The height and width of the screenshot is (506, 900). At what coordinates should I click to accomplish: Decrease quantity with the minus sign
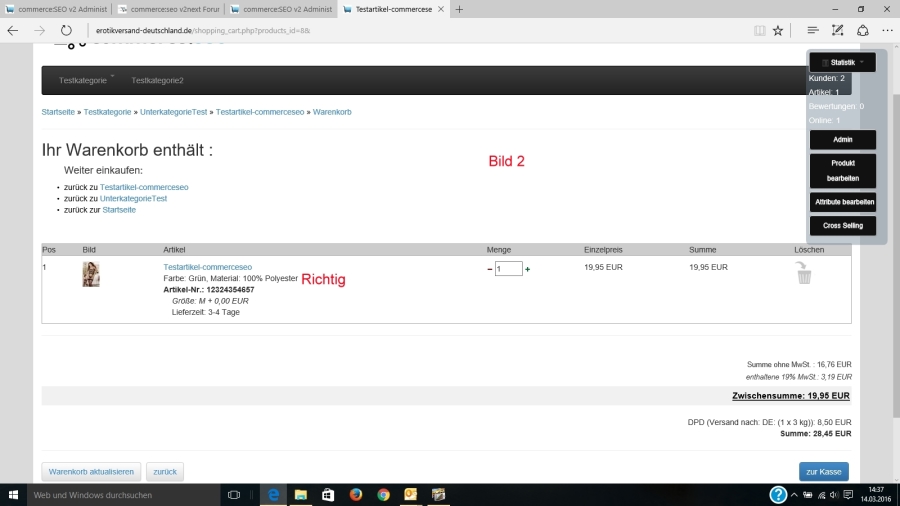pos(489,269)
